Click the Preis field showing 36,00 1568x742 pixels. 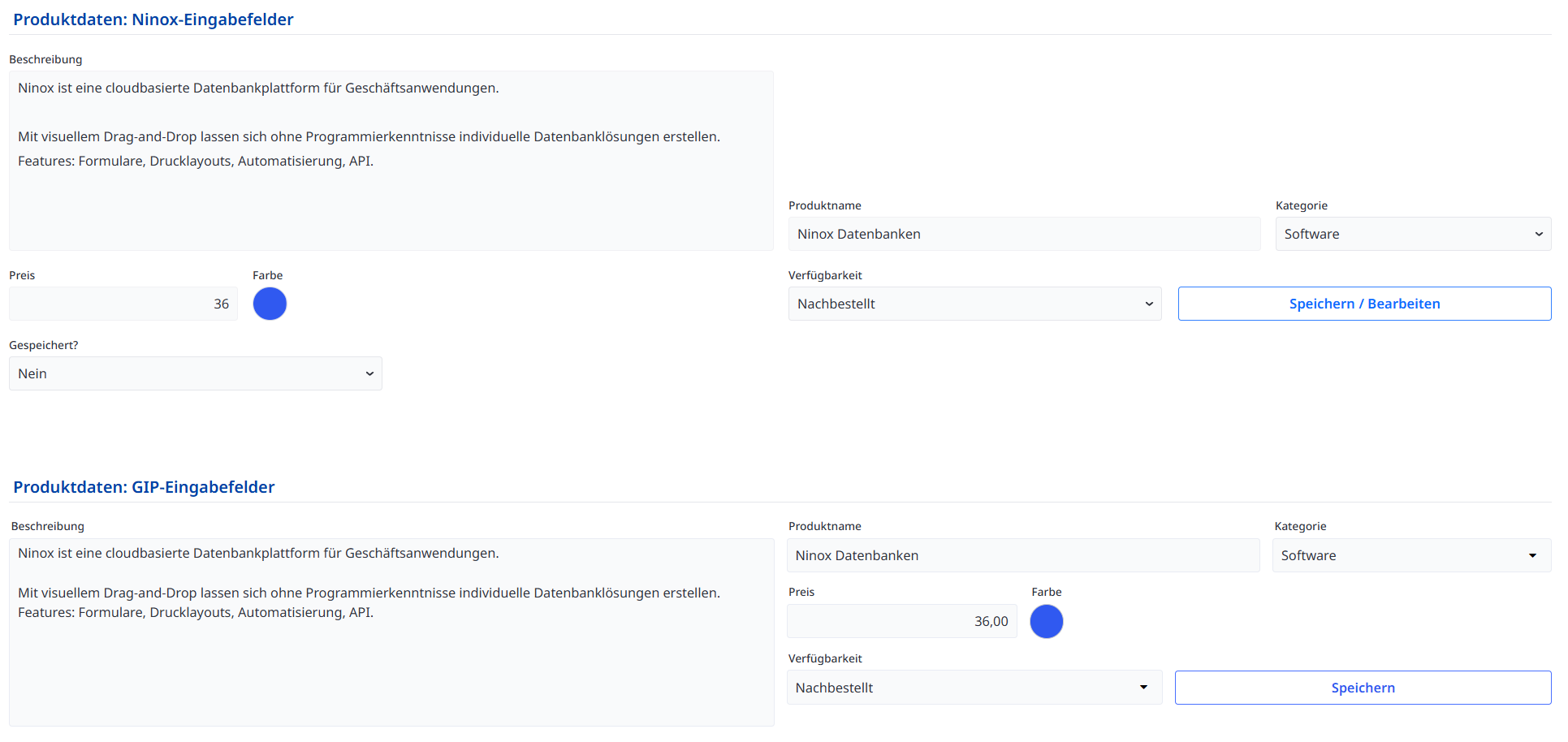[x=901, y=621]
